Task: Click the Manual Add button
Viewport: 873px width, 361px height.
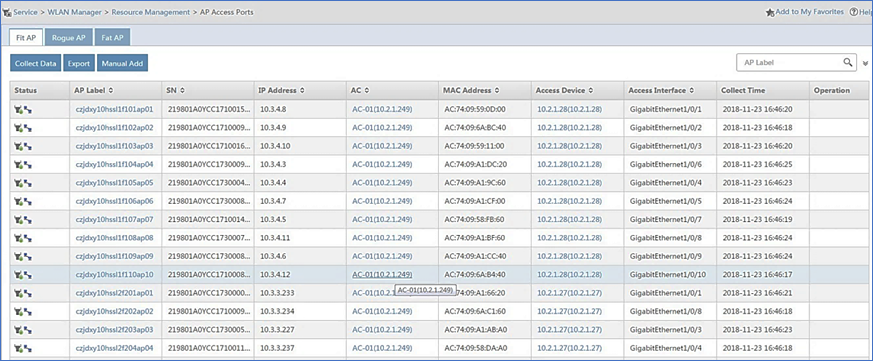Action: [122, 63]
